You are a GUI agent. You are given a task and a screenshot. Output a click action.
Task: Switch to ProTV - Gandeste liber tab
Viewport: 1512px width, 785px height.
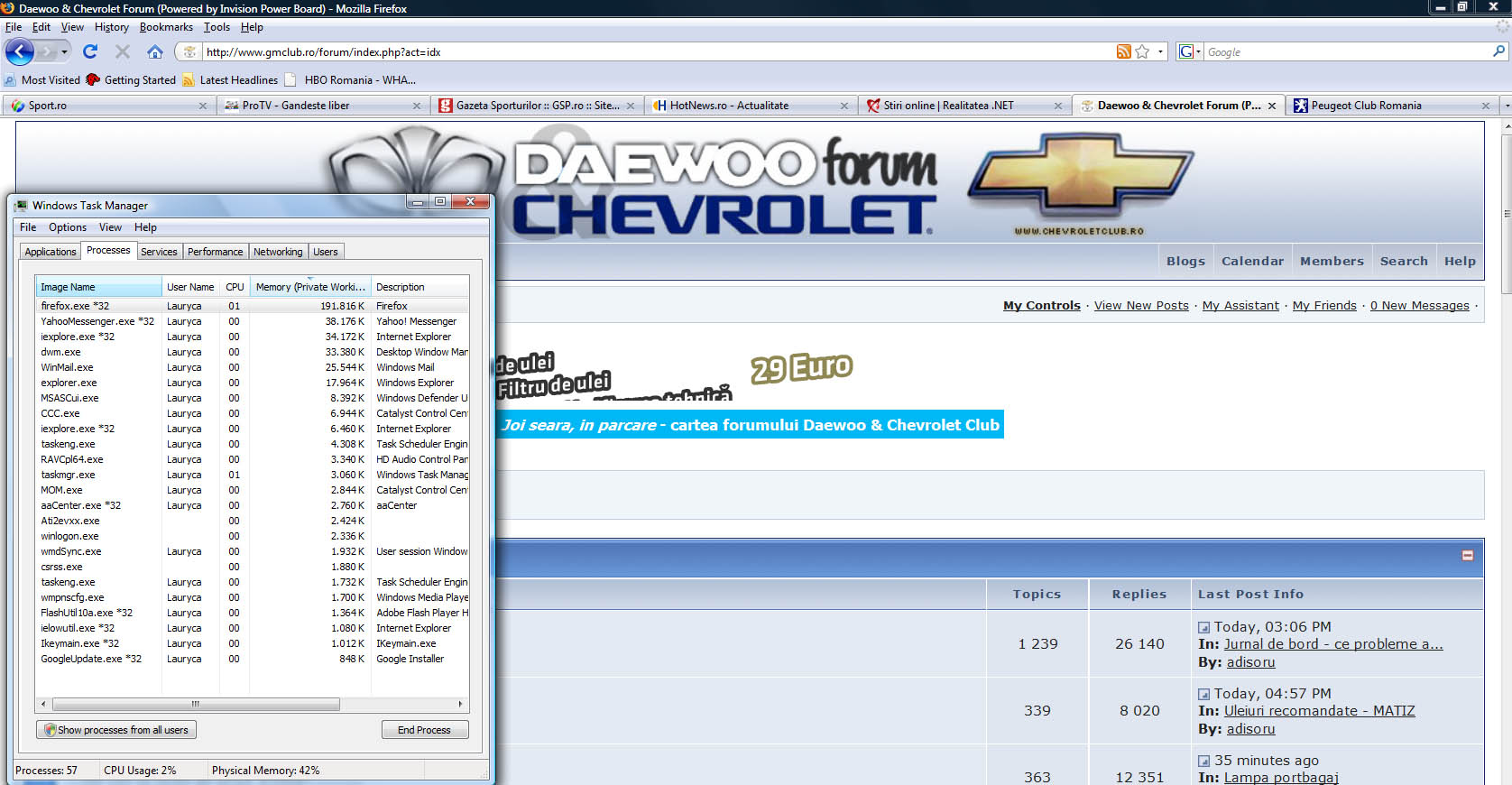click(x=322, y=106)
